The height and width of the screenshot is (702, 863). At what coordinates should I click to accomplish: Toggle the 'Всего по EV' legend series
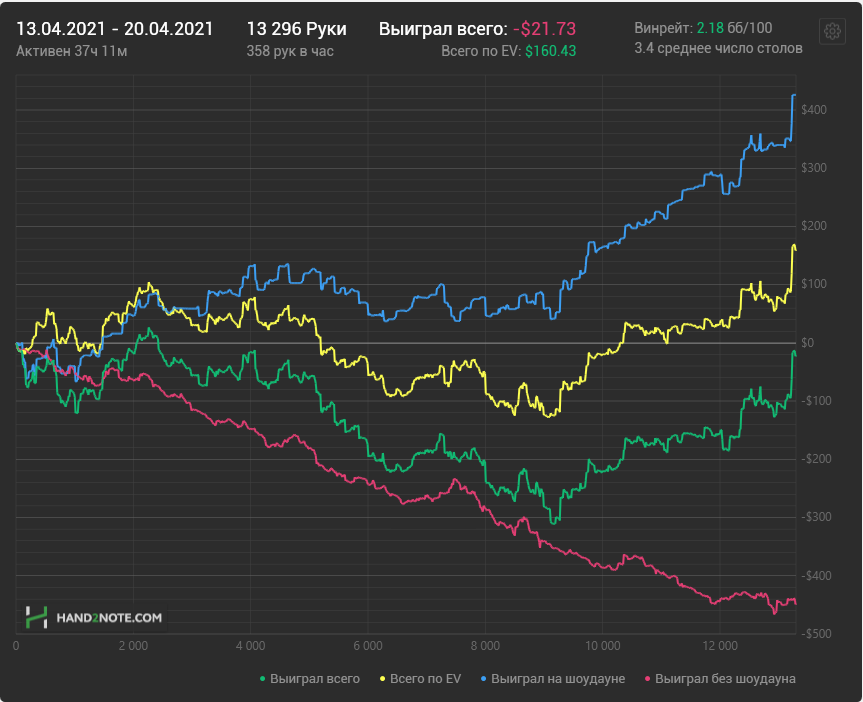(x=420, y=679)
